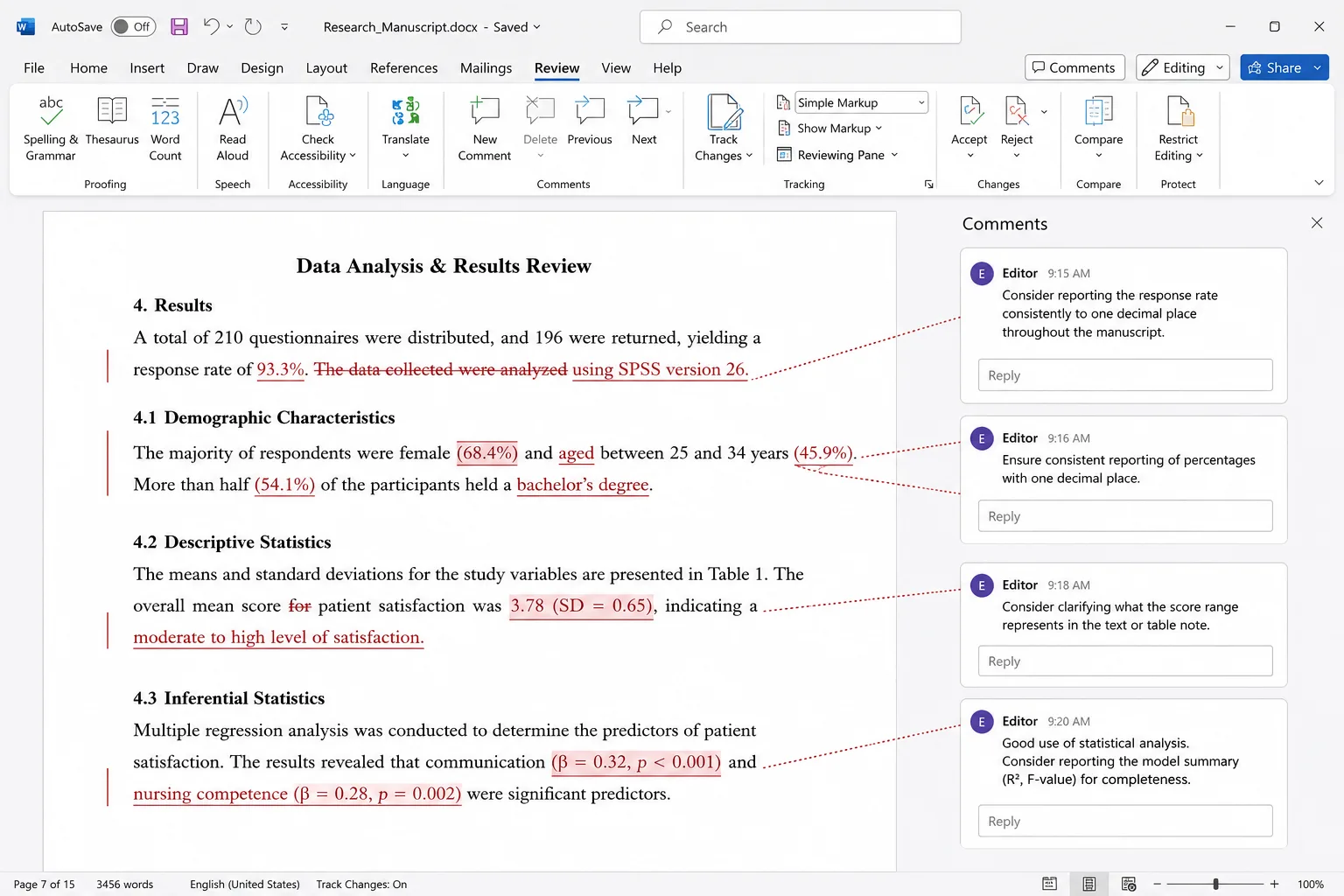The image size is (1344, 896).
Task: Open Tracking group dialog launcher
Action: [928, 184]
